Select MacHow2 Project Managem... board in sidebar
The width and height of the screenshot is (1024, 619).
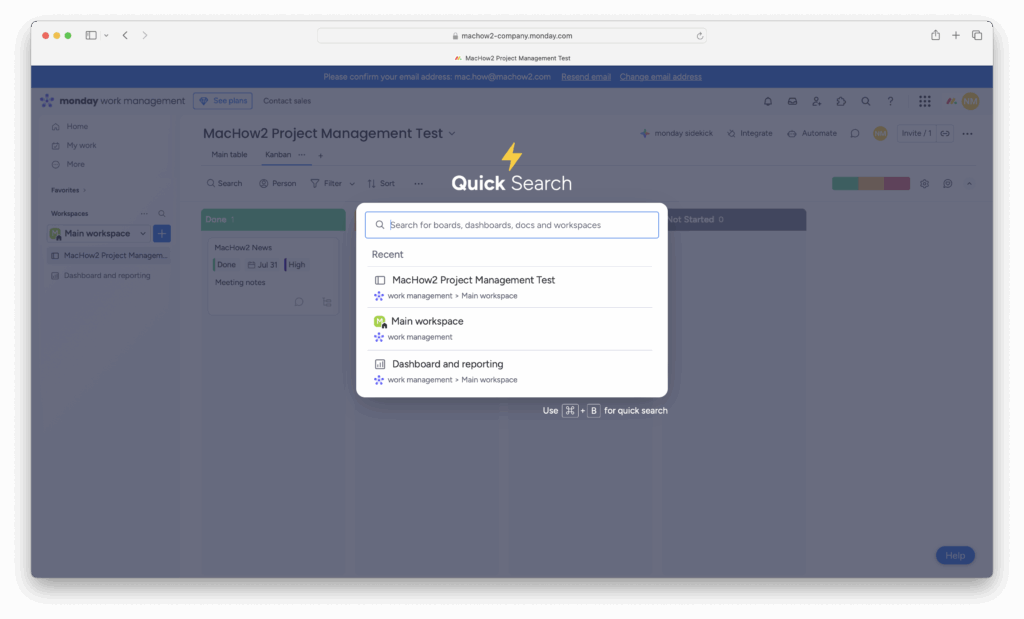109,255
